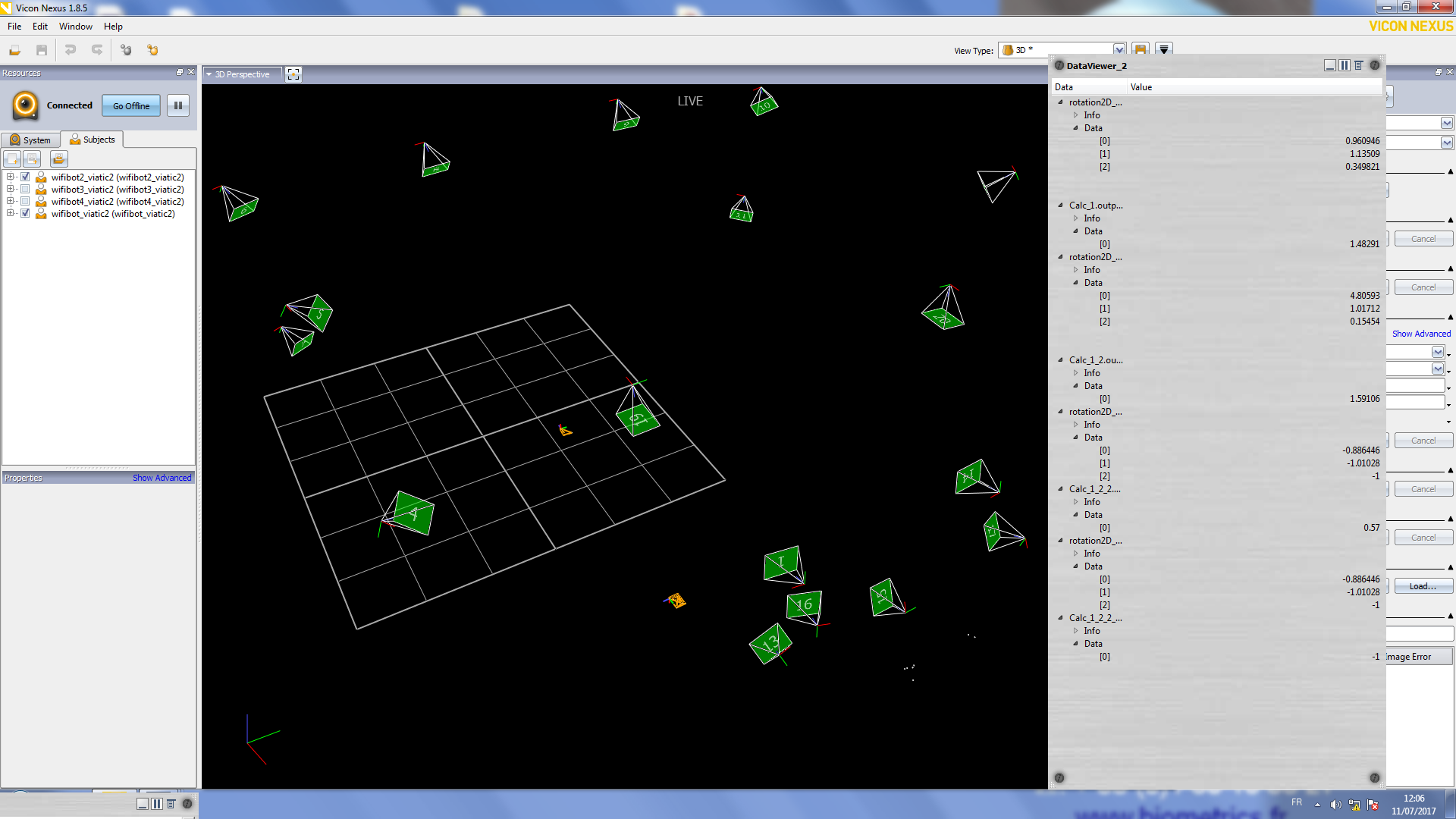Click the orange spheres toolbar icon
This screenshot has width=1456, height=819.
(152, 50)
